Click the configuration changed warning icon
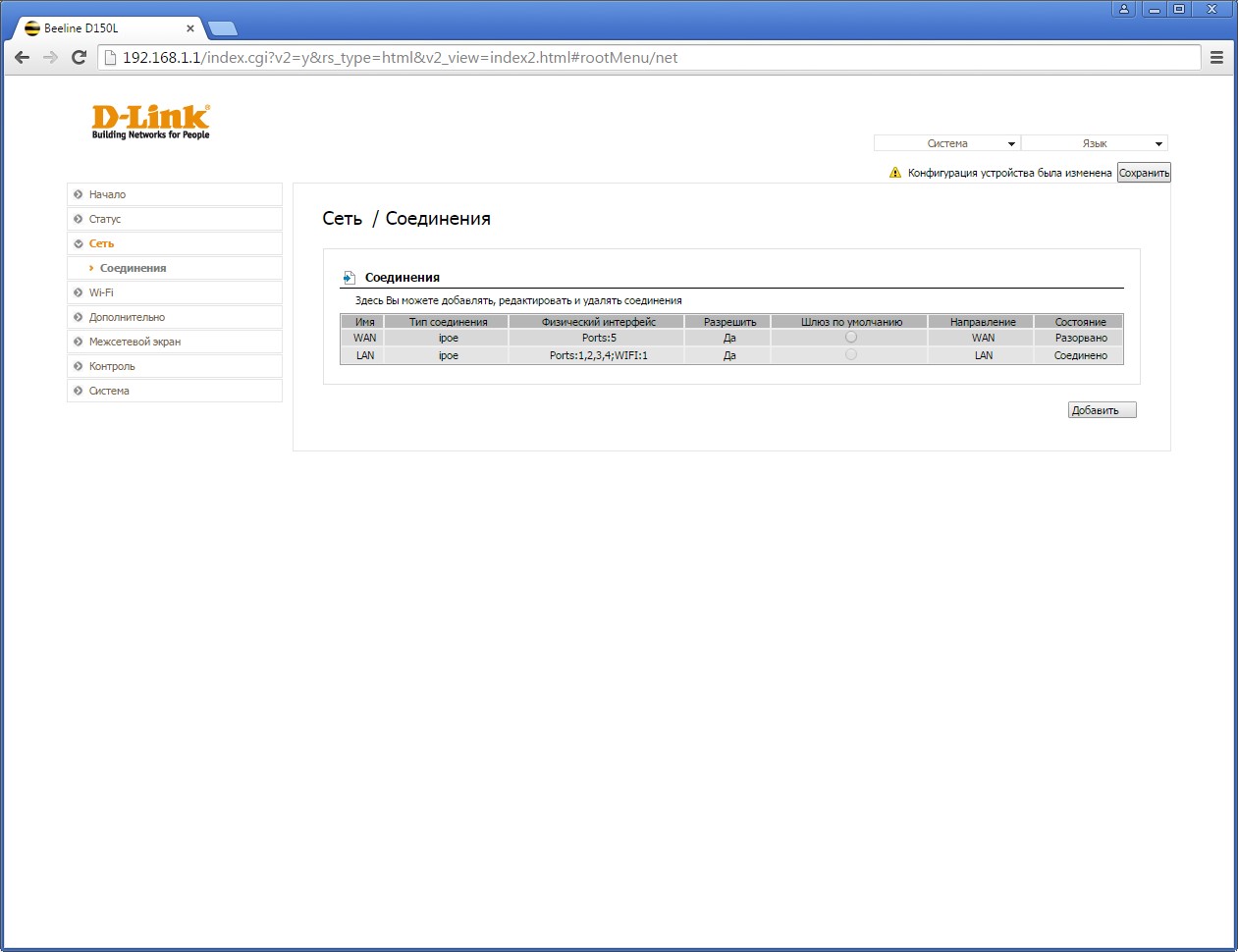The width and height of the screenshot is (1238, 952). coord(894,173)
